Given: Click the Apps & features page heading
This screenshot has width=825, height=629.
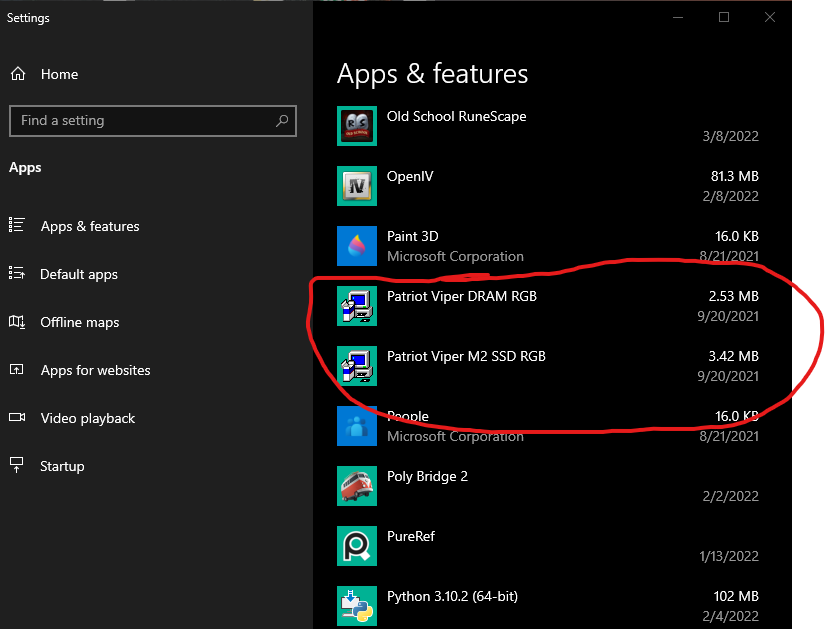Looking at the screenshot, I should point(432,74).
